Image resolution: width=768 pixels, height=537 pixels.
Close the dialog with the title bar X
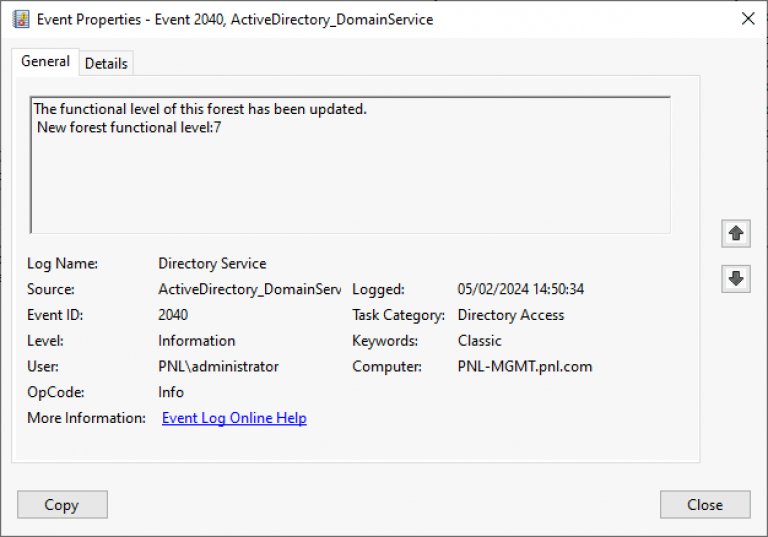click(x=747, y=18)
